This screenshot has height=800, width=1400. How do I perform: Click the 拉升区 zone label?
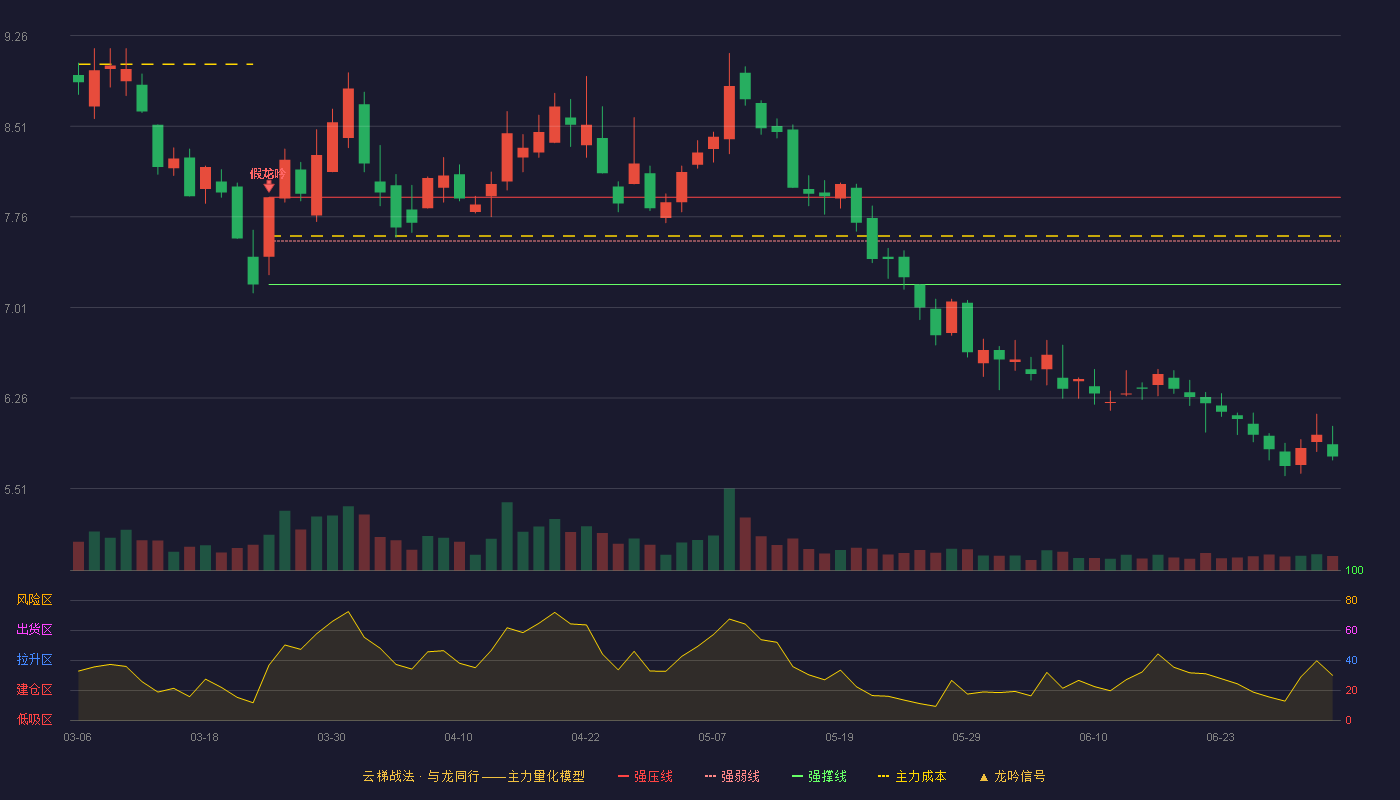click(34, 660)
